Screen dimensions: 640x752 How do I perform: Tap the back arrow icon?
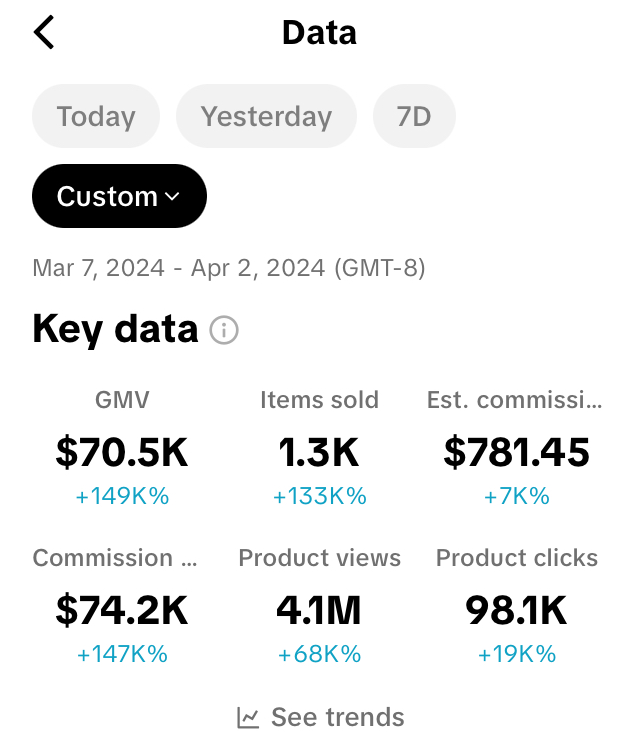[x=44, y=32]
